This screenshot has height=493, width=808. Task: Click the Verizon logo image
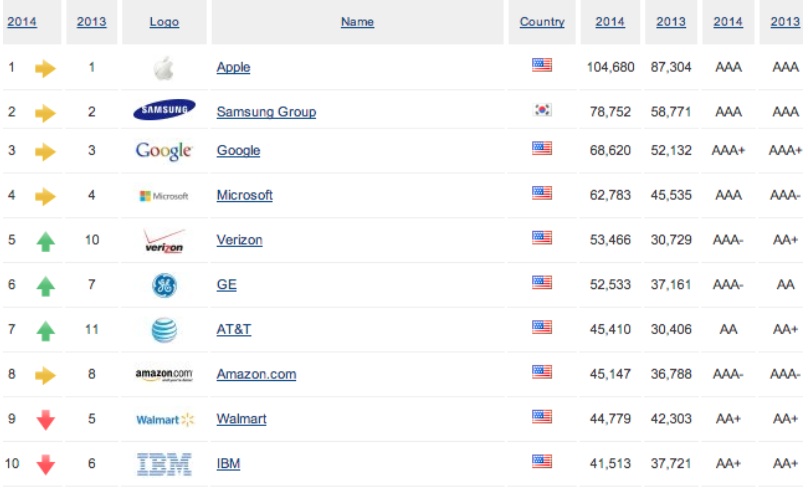point(164,241)
